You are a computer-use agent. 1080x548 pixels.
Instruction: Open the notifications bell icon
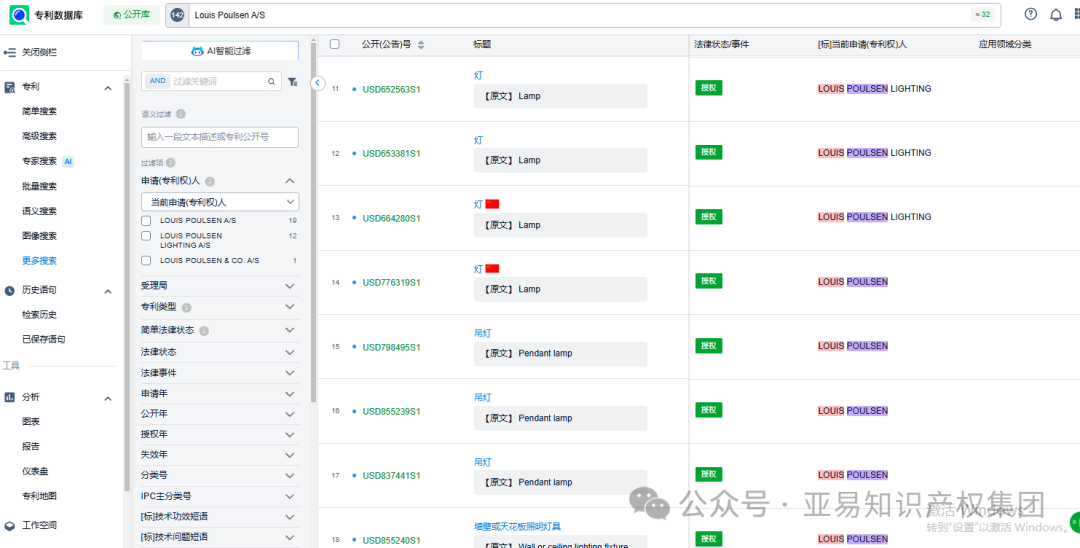(1056, 15)
